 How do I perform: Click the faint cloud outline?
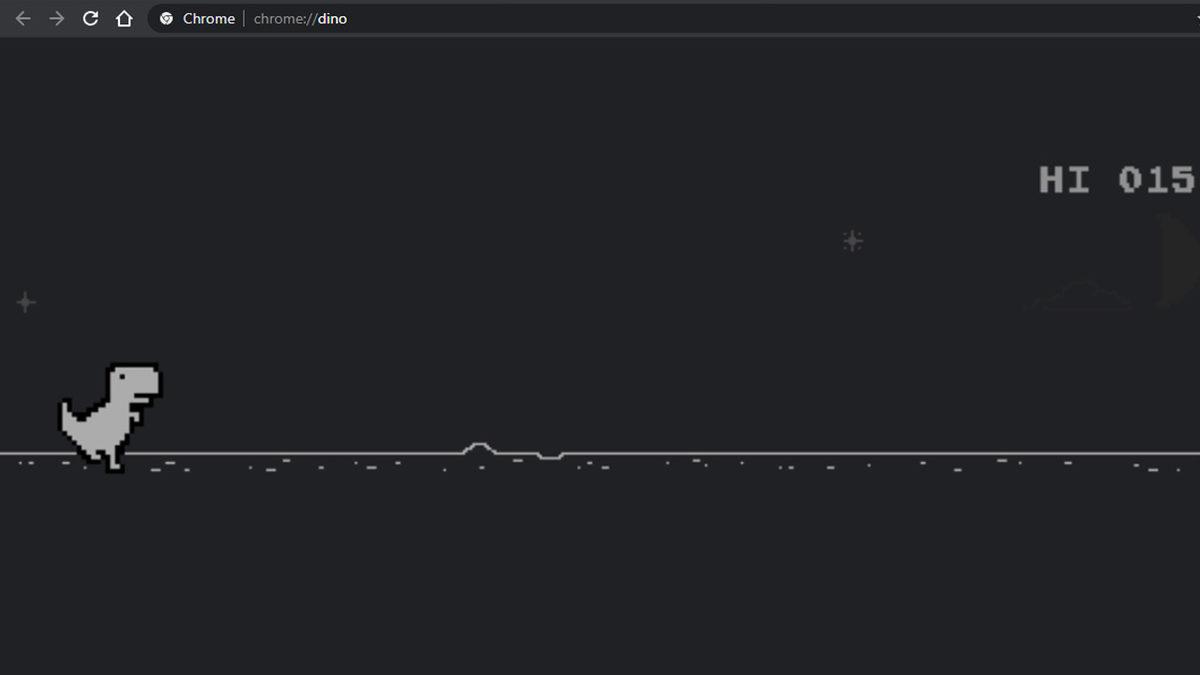pyautogui.click(x=1082, y=297)
